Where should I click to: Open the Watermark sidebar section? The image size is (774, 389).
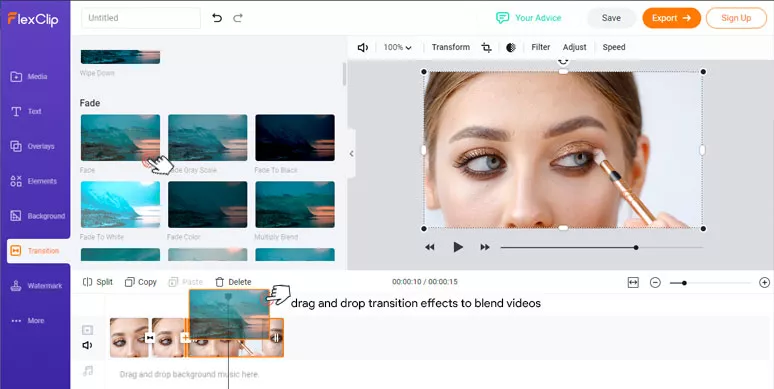(x=37, y=286)
